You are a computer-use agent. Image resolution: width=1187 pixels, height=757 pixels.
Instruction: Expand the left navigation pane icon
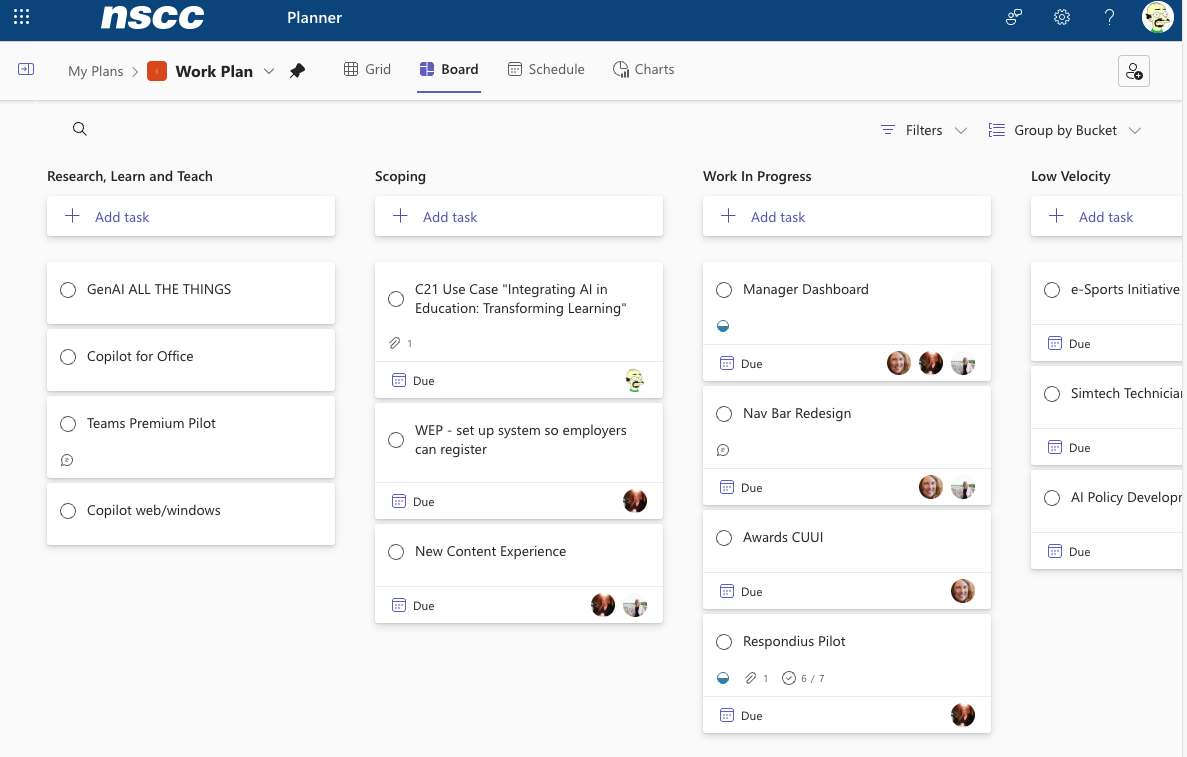click(x=26, y=69)
